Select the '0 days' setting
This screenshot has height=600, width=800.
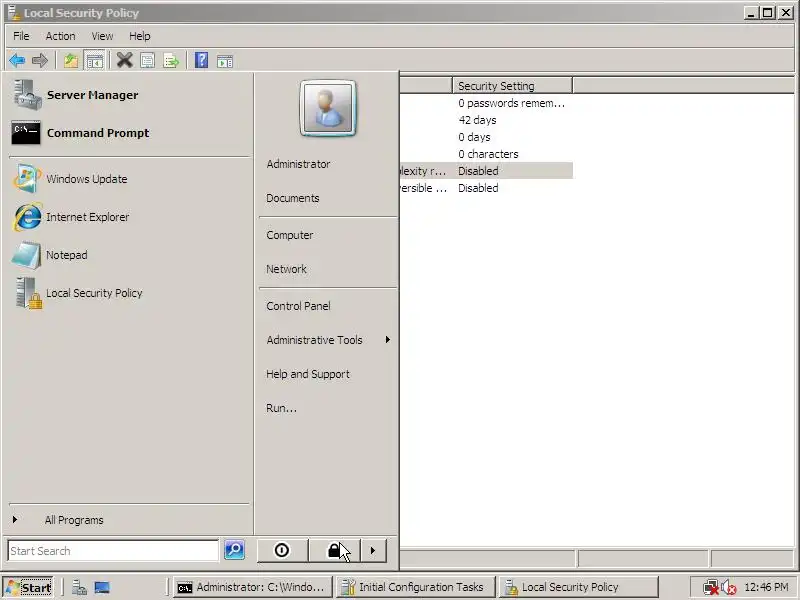(474, 137)
